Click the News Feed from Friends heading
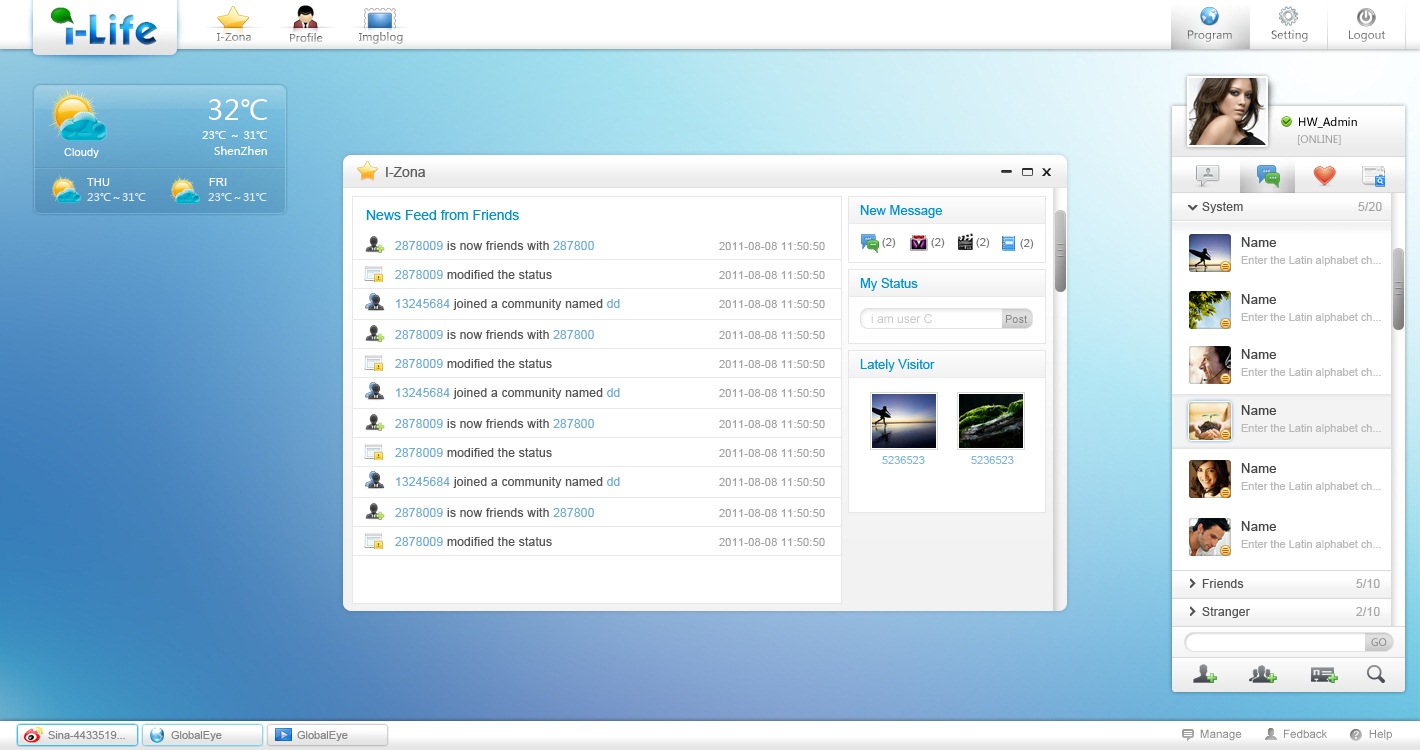 (442, 215)
